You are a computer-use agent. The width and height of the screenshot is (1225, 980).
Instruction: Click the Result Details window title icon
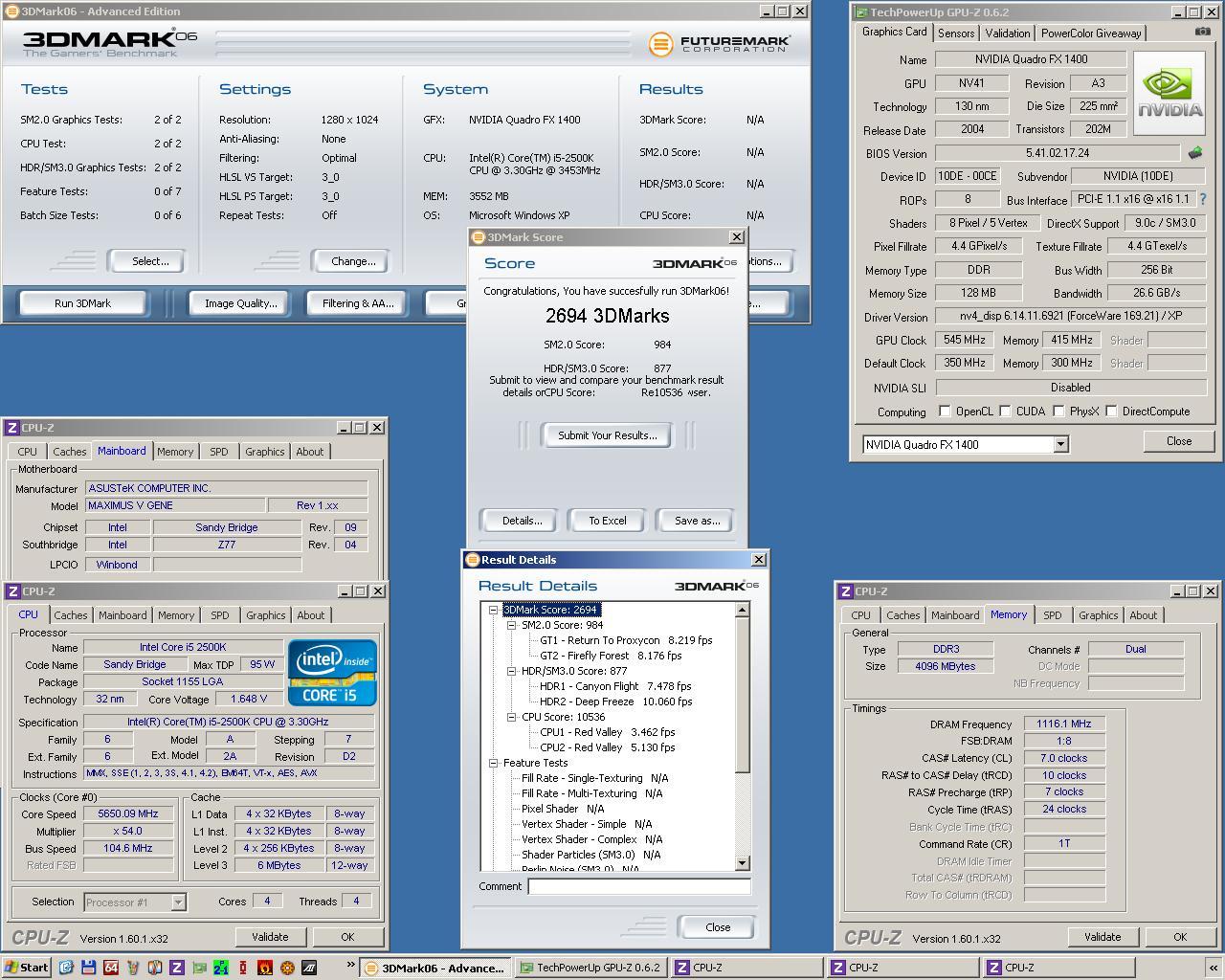point(472,560)
